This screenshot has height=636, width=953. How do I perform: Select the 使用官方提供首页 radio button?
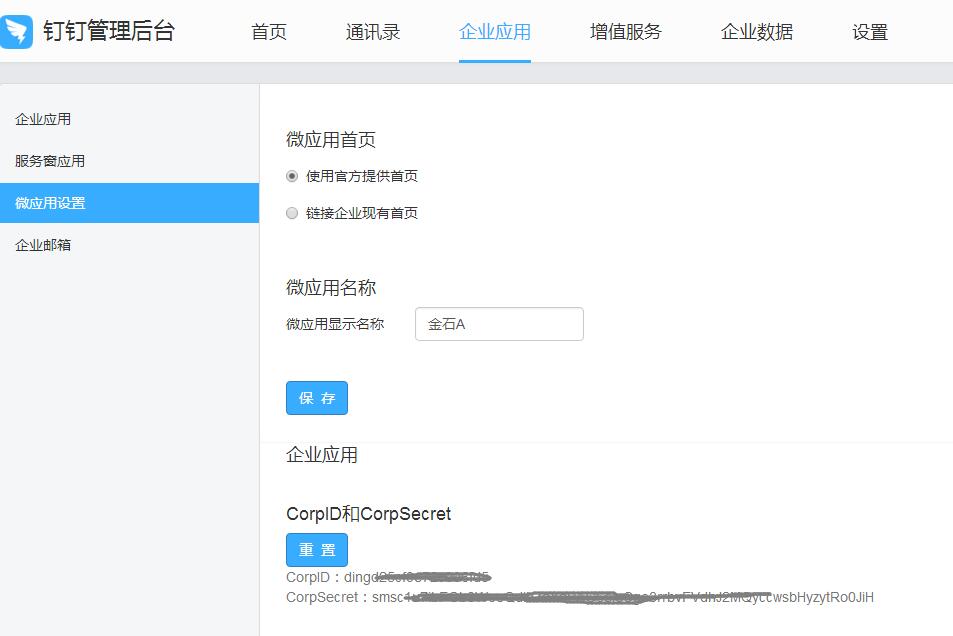[292, 176]
